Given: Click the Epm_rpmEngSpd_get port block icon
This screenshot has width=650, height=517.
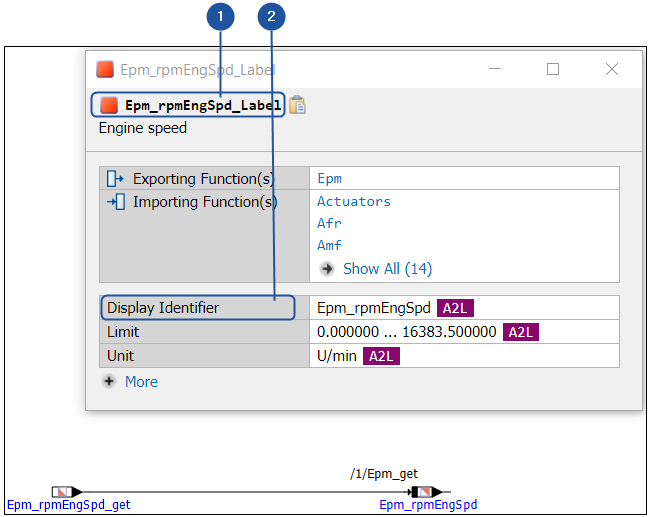Looking at the screenshot, I should point(67,492).
